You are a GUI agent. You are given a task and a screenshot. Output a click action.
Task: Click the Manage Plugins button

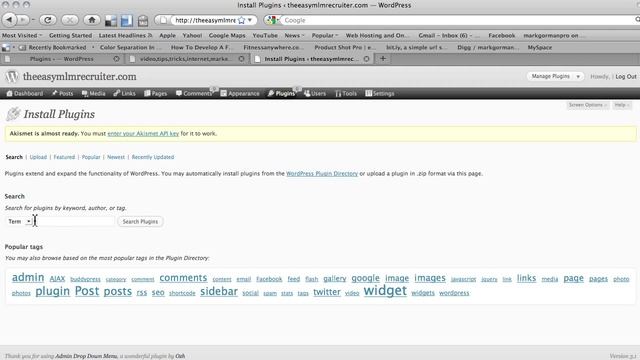tap(550, 76)
